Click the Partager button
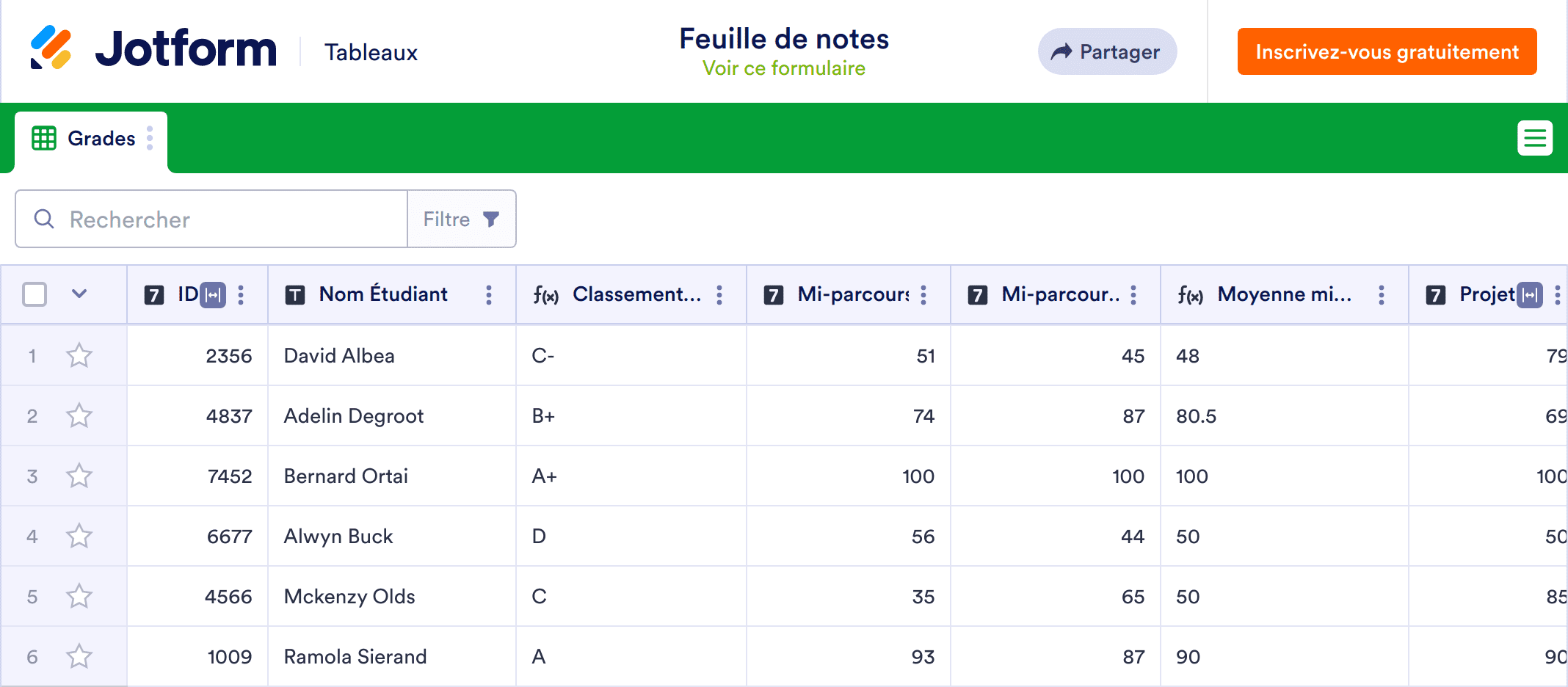This screenshot has height=687, width=1568. click(x=1107, y=51)
